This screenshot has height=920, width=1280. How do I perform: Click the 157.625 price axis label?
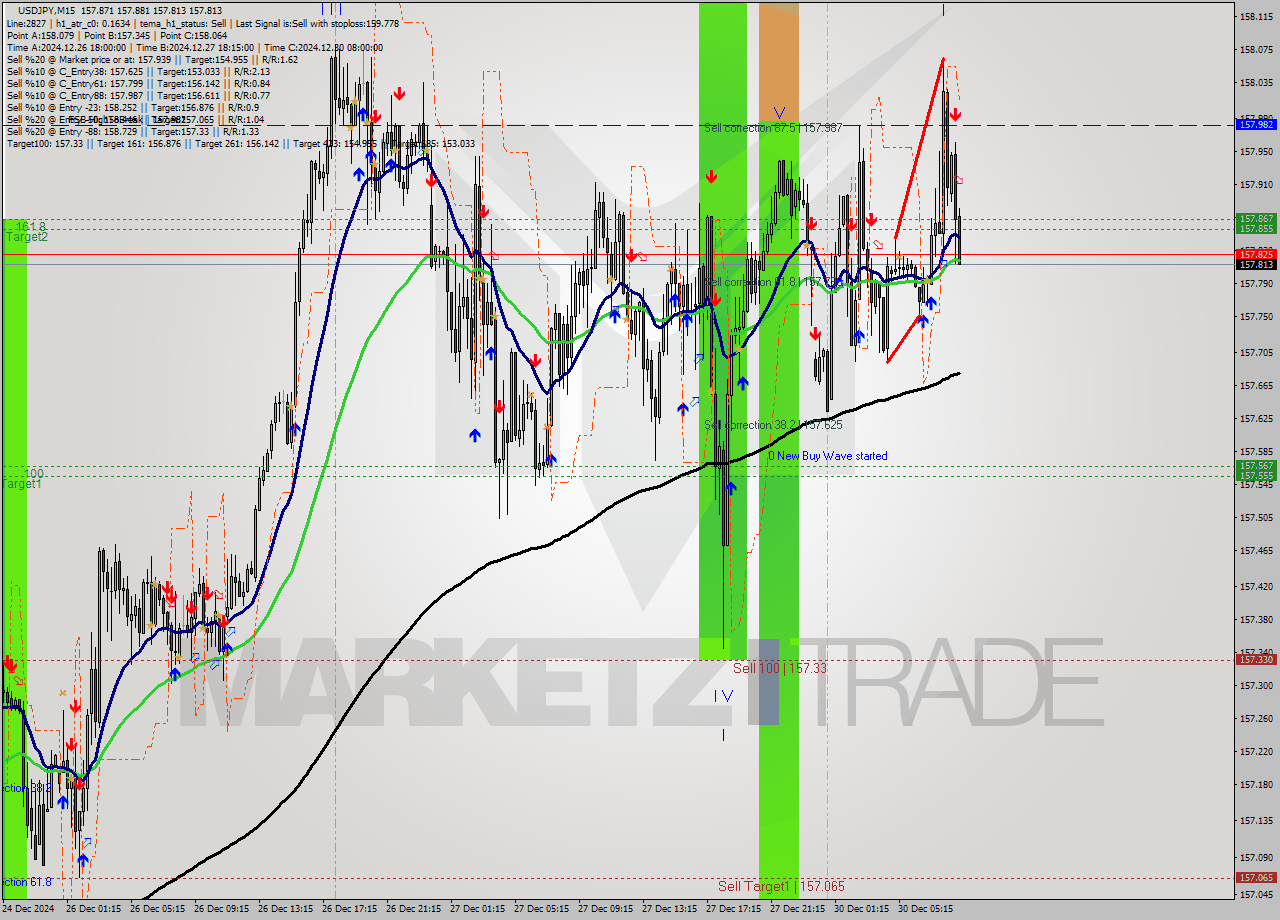click(x=1256, y=417)
